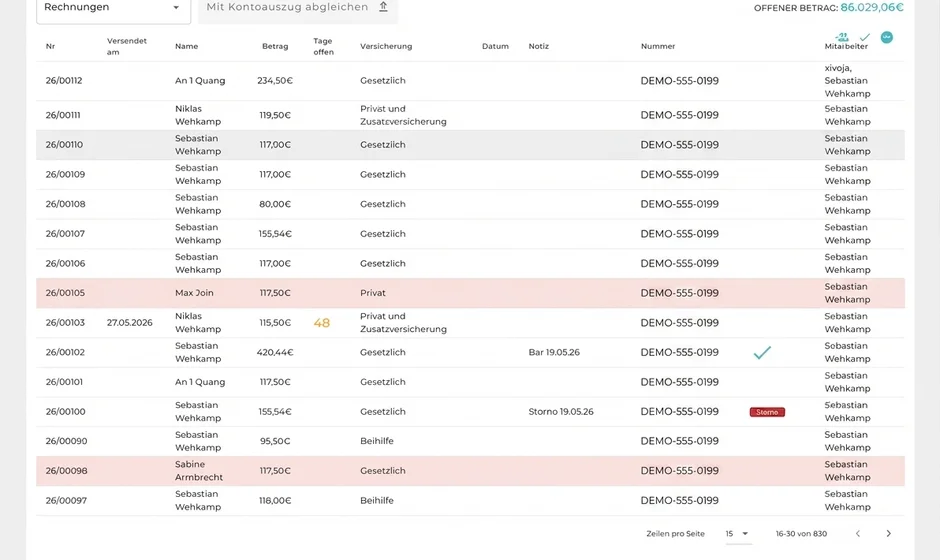Image resolution: width=940 pixels, height=560 pixels.
Task: Sort by the Name column header
Action: click(x=186, y=46)
